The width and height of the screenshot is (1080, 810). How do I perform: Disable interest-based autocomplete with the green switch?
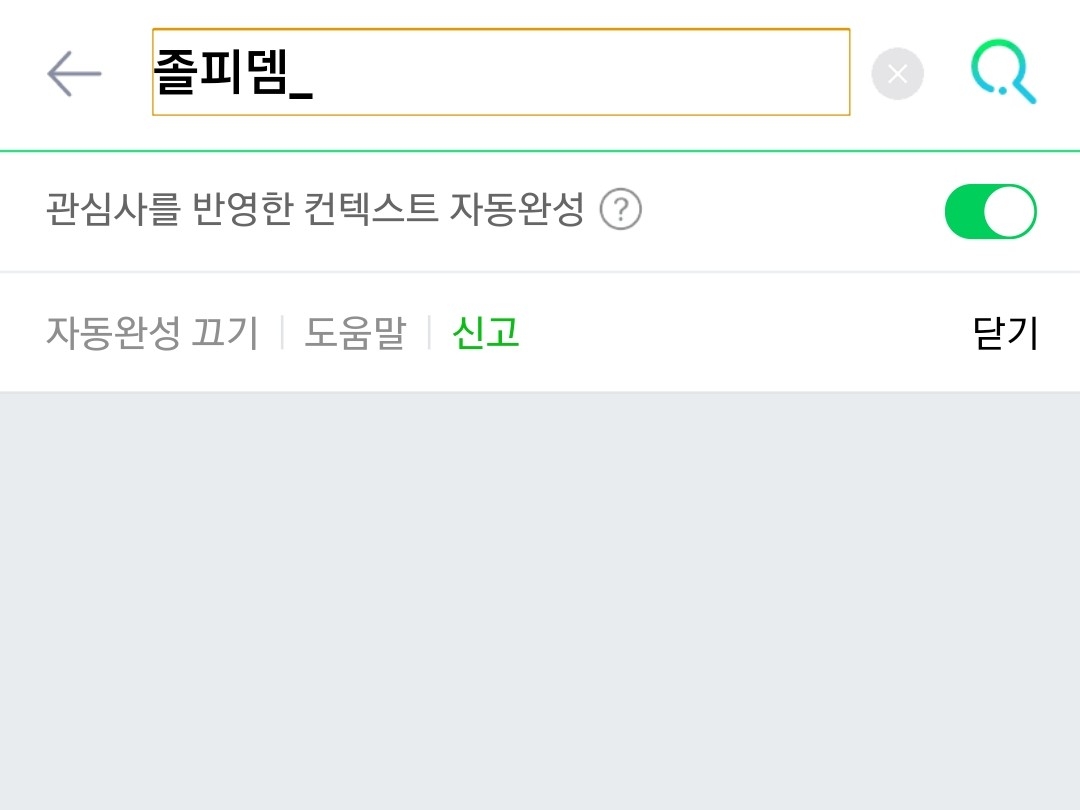click(990, 211)
